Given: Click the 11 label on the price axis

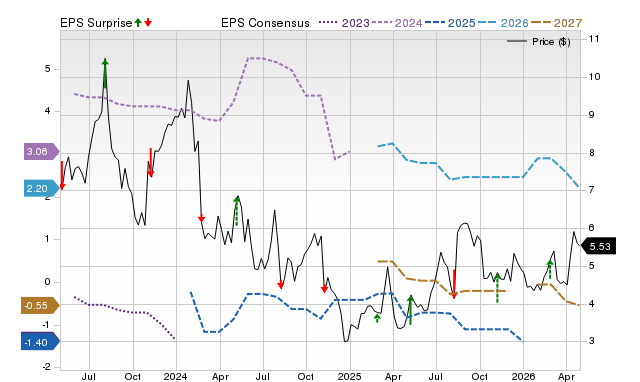Looking at the screenshot, I should click(x=594, y=39).
